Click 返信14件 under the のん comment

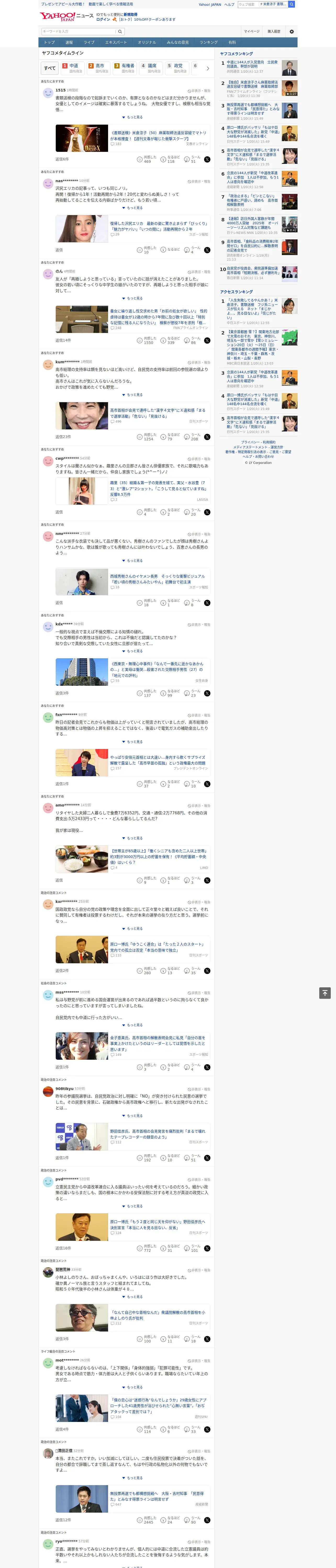pyautogui.click(x=63, y=341)
